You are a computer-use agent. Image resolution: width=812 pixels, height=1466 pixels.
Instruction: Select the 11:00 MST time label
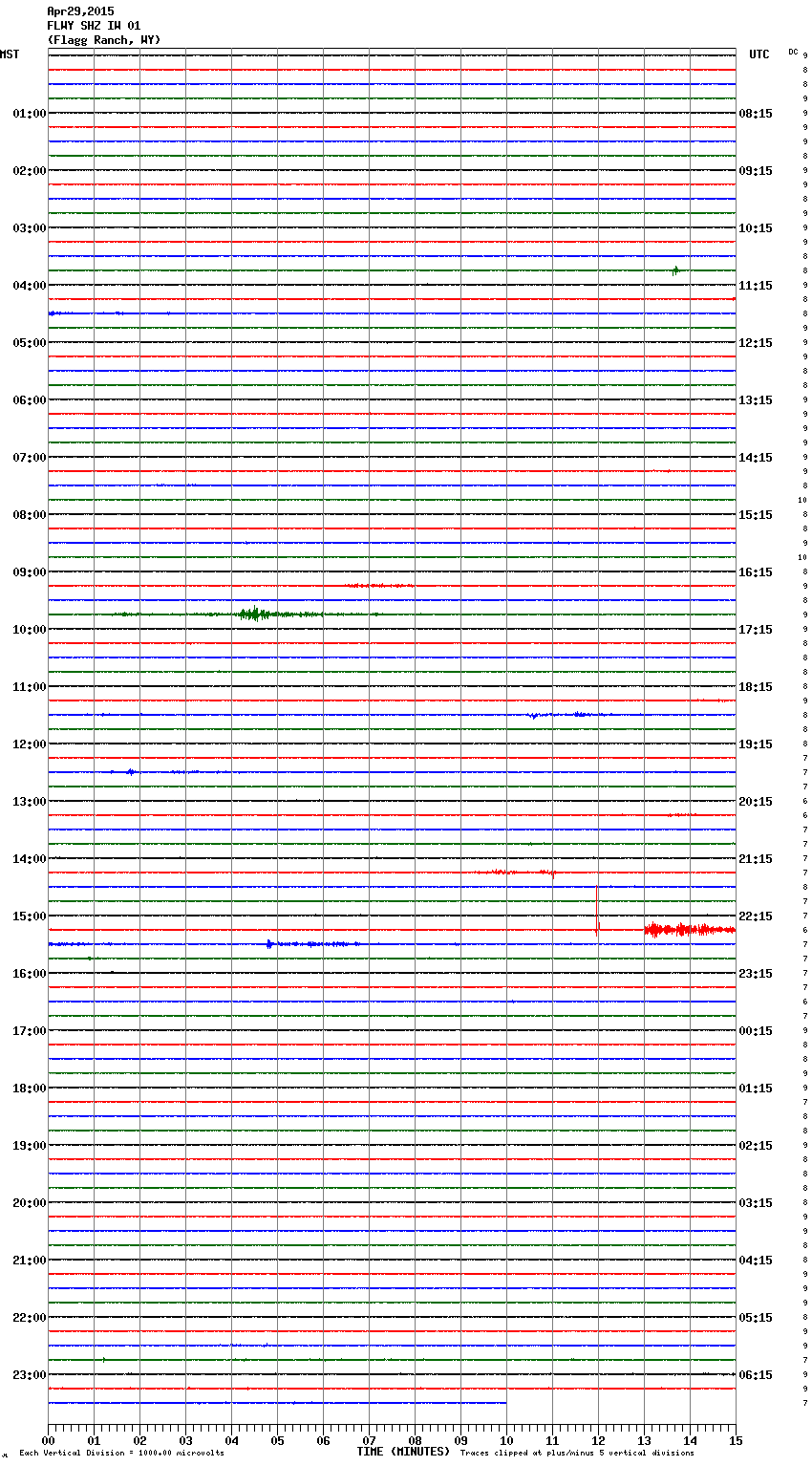click(30, 687)
